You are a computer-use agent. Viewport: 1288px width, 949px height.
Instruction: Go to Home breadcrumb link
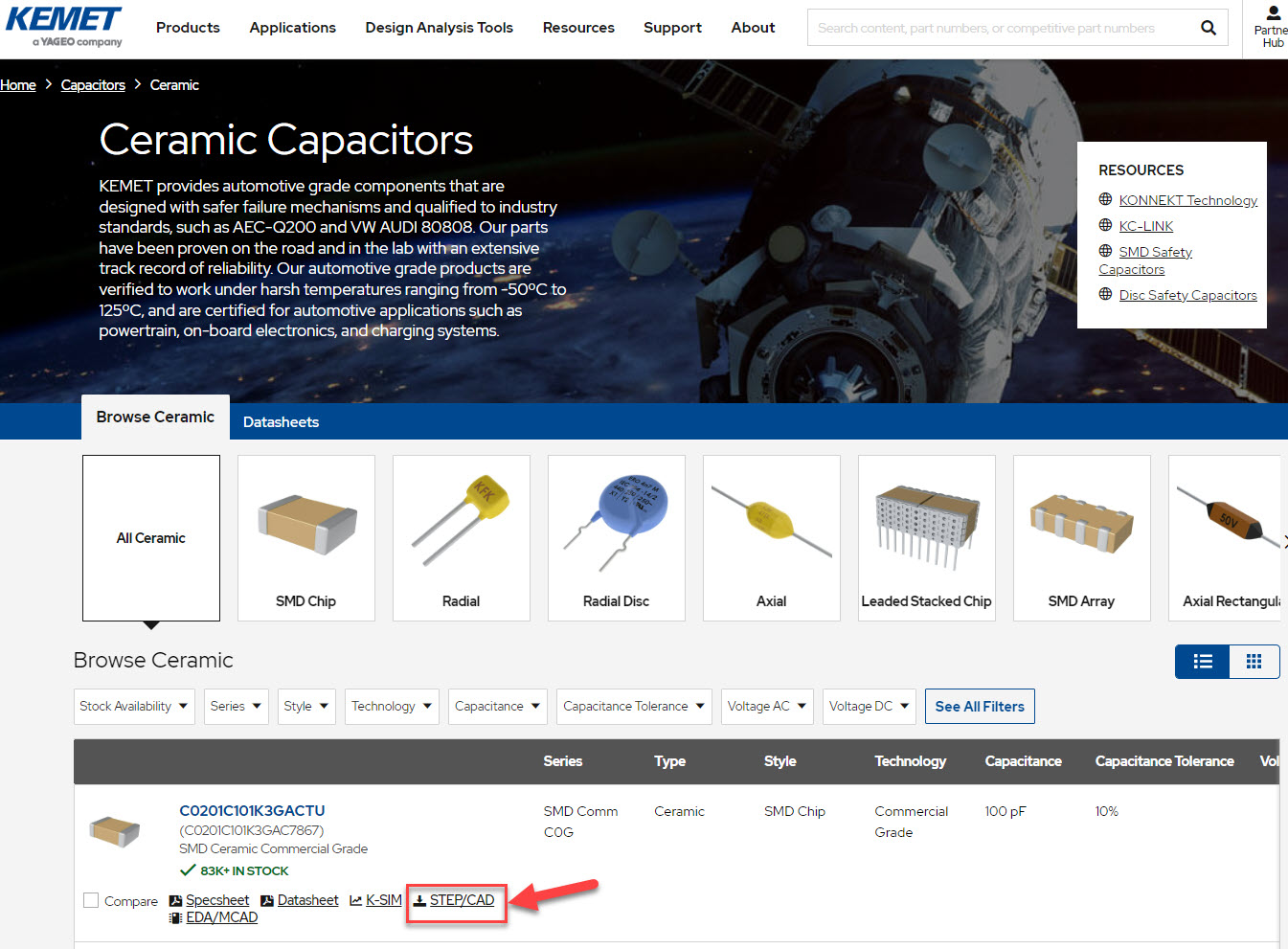[x=18, y=85]
